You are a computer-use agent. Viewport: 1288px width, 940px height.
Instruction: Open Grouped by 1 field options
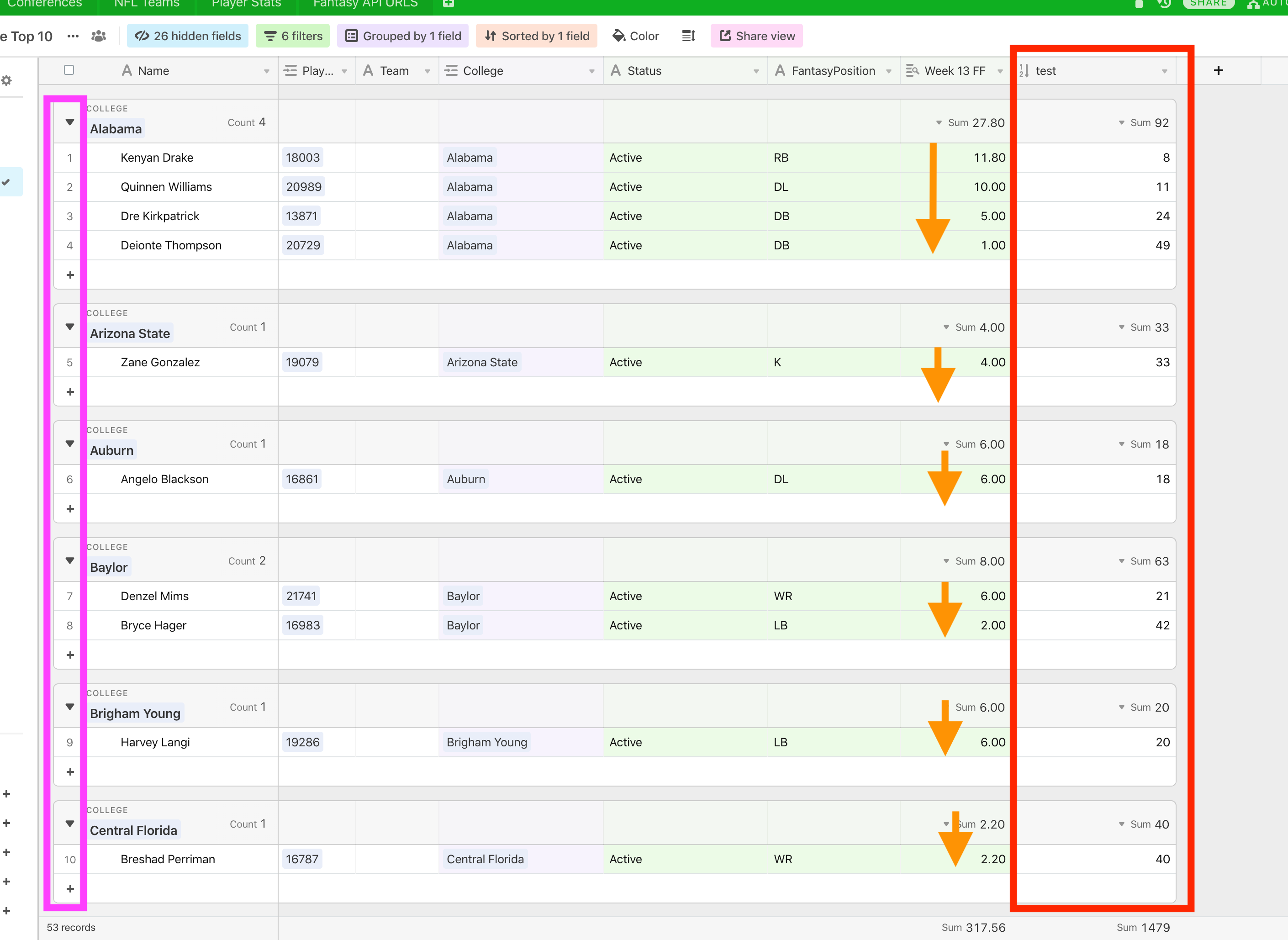click(403, 36)
